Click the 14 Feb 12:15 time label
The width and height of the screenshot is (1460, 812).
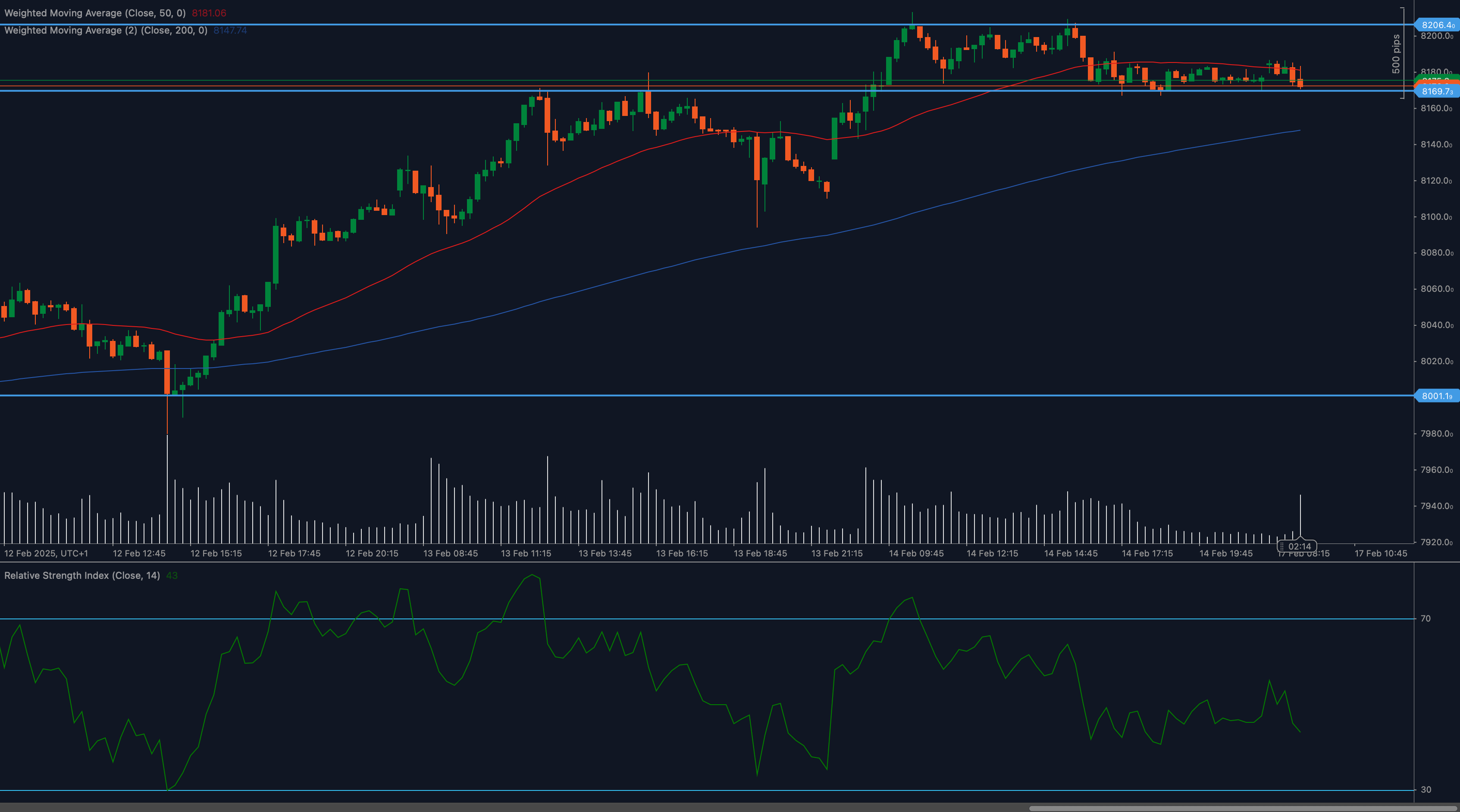(x=992, y=553)
